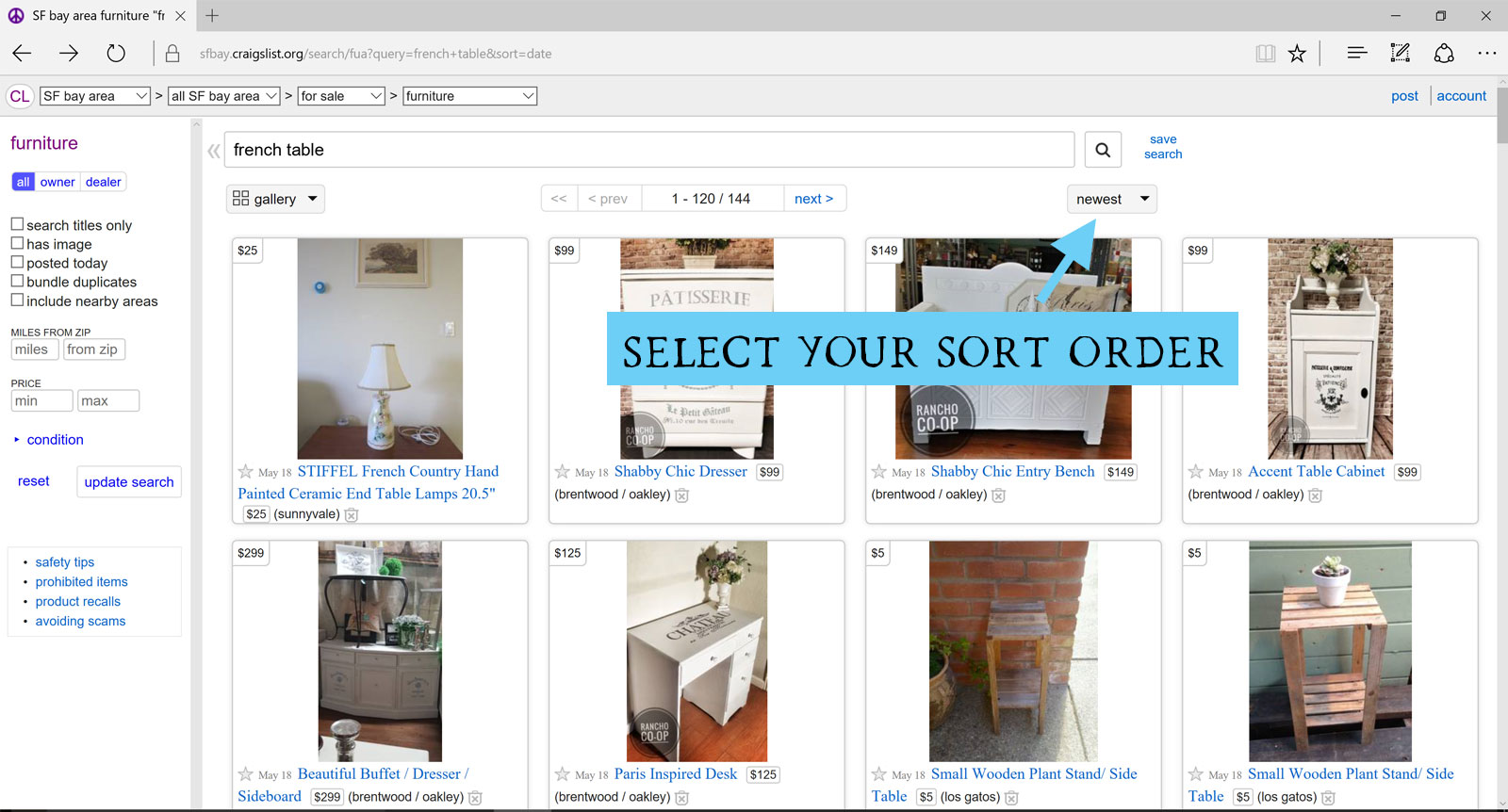Tick the posted today checkbox
The image size is (1508, 812).
[17, 262]
